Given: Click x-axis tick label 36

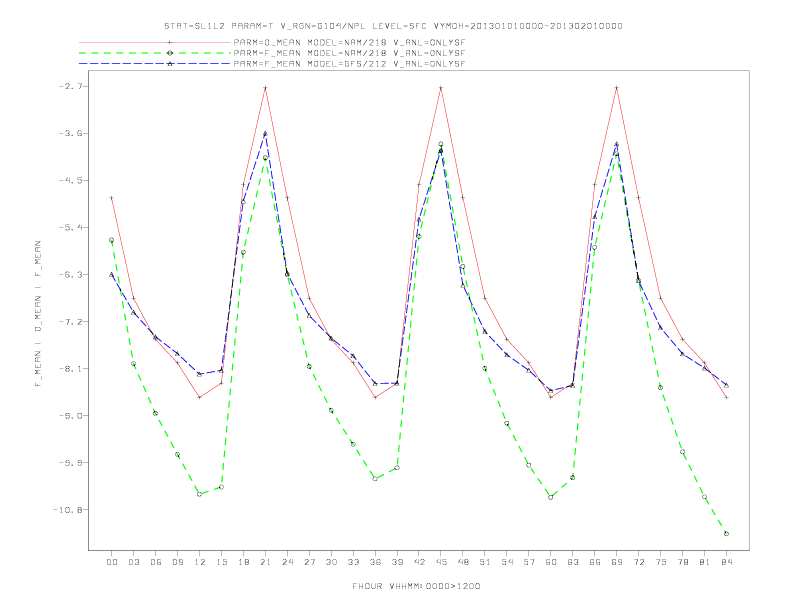Looking at the screenshot, I should (375, 562).
